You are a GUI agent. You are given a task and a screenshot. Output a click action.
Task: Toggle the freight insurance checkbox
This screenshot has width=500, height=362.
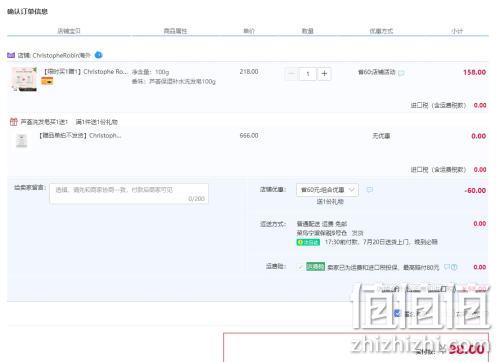(300, 267)
